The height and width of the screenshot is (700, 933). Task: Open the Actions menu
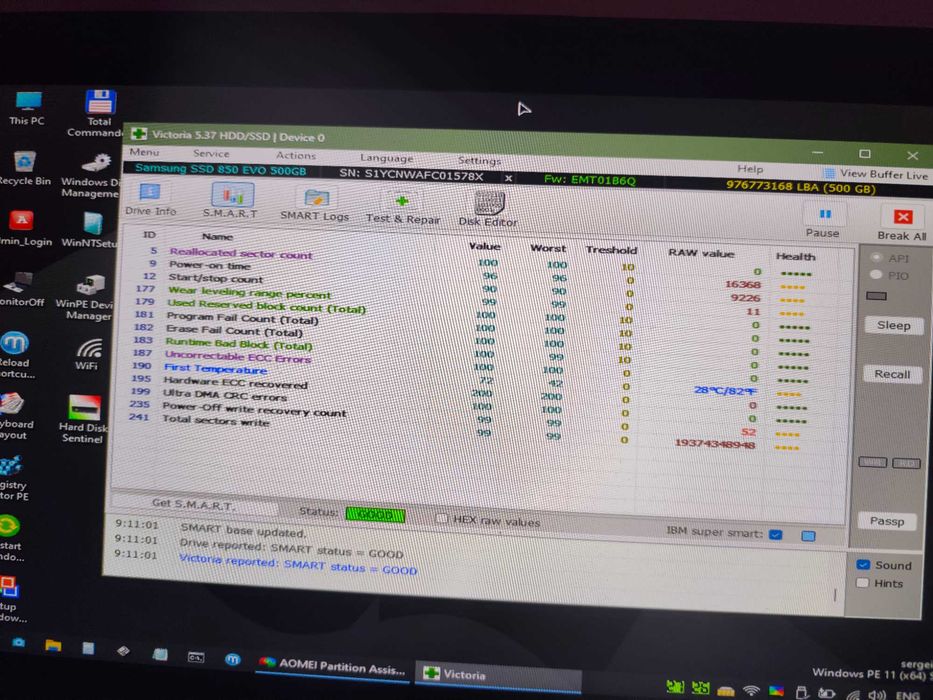click(x=296, y=156)
